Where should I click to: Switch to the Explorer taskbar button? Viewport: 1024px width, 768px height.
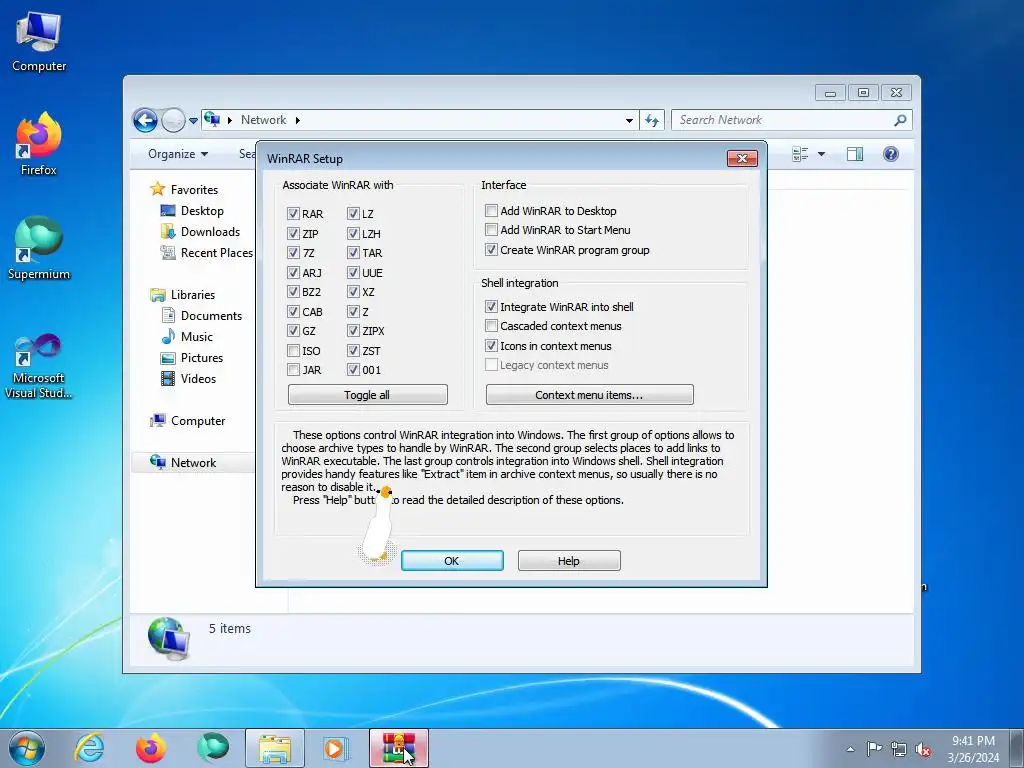[275, 748]
